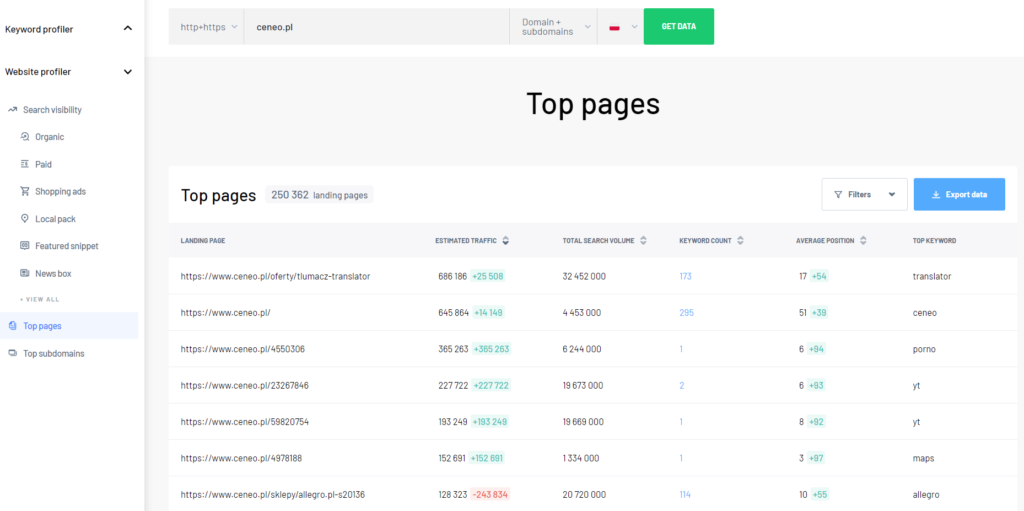Sort by Total Search Volume arrows
Screen dimensions: 1024x511
click(643, 240)
